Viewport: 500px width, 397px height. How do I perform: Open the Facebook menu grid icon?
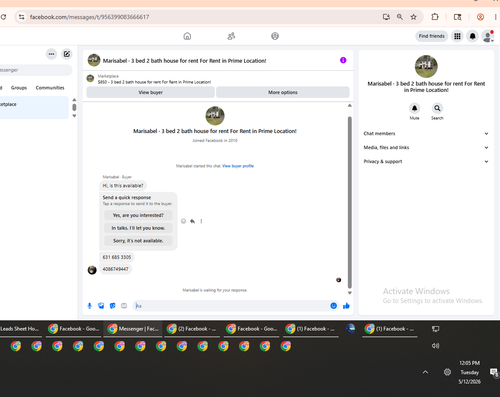[x=457, y=36]
